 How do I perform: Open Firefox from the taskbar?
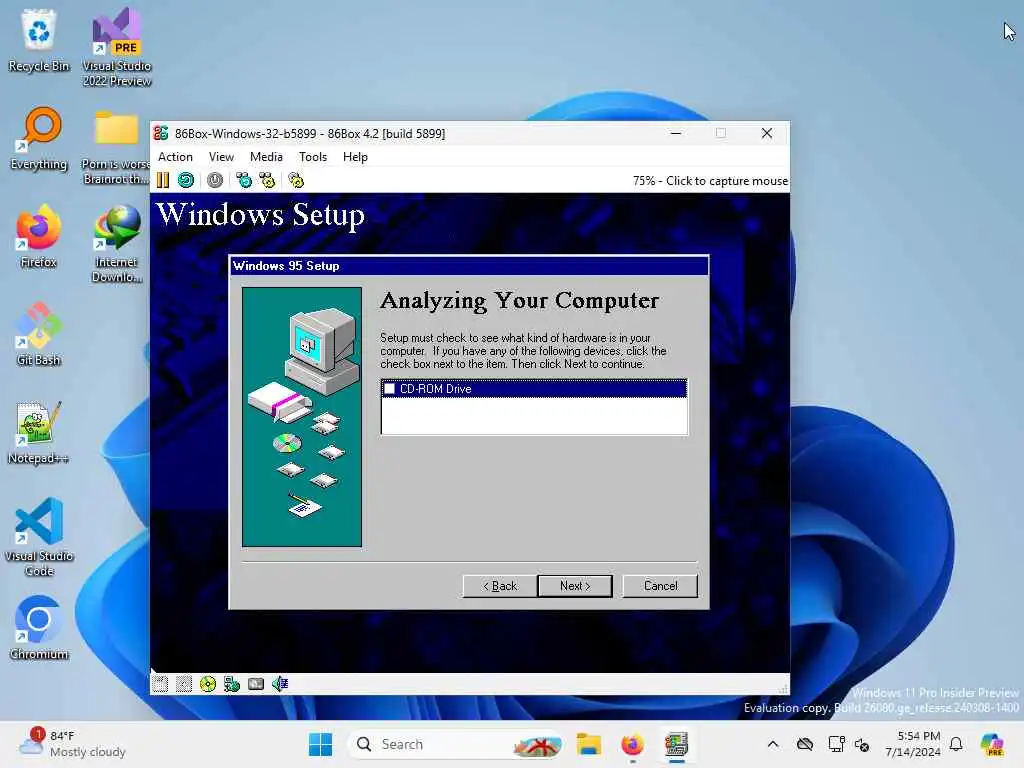tap(632, 744)
